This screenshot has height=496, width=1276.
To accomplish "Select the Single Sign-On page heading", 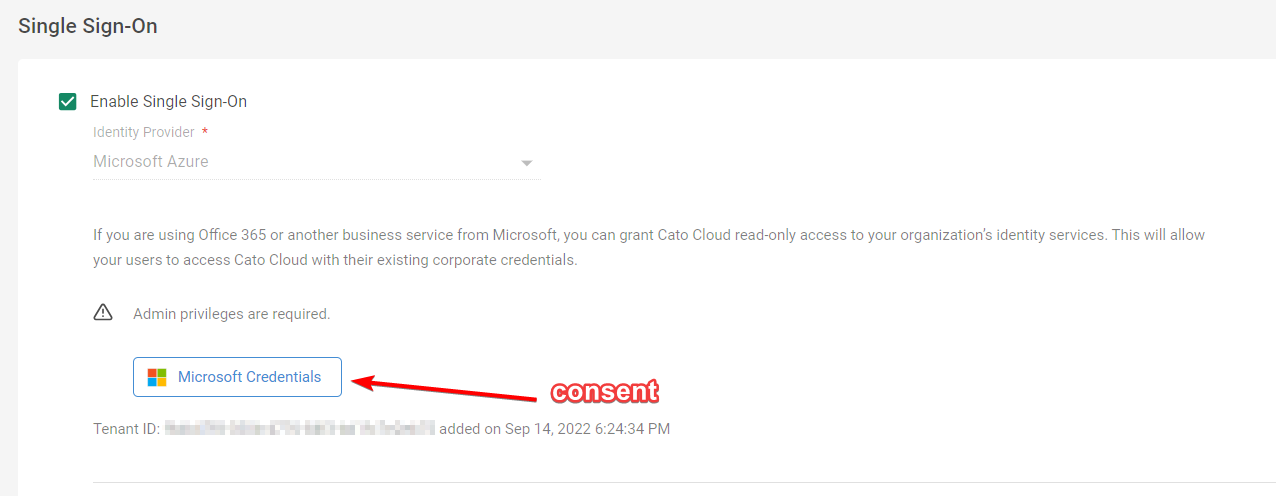I will pos(88,26).
